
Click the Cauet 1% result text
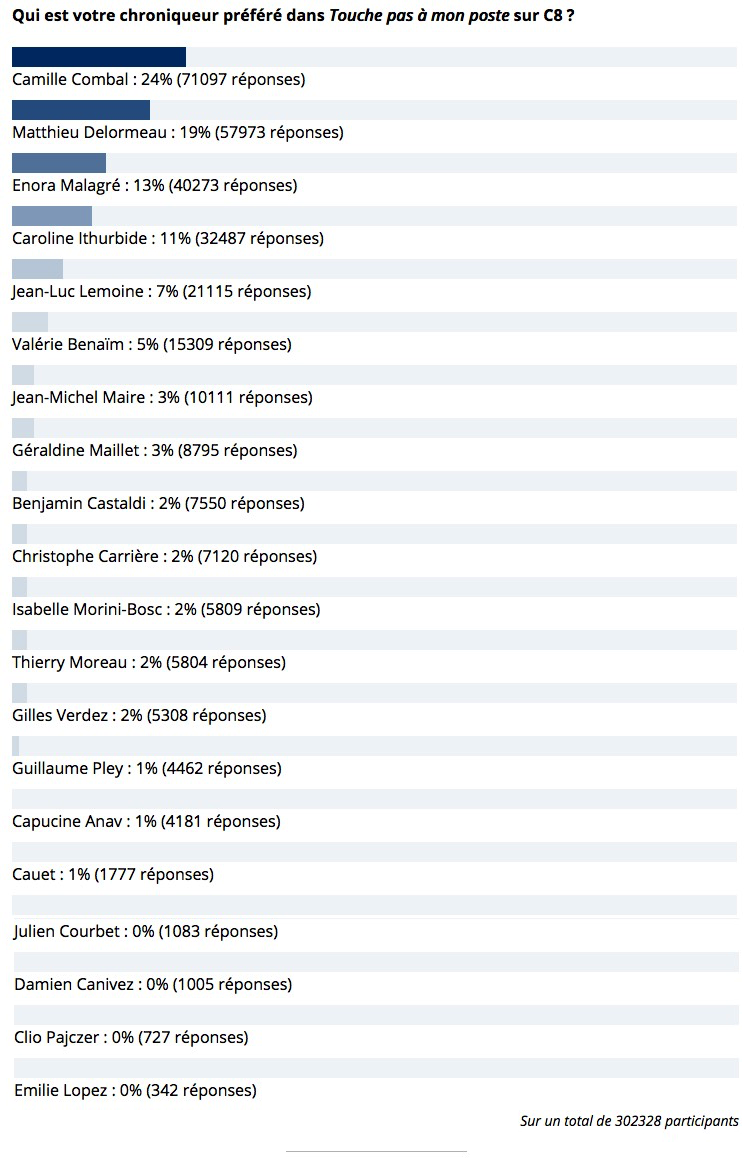coord(113,874)
